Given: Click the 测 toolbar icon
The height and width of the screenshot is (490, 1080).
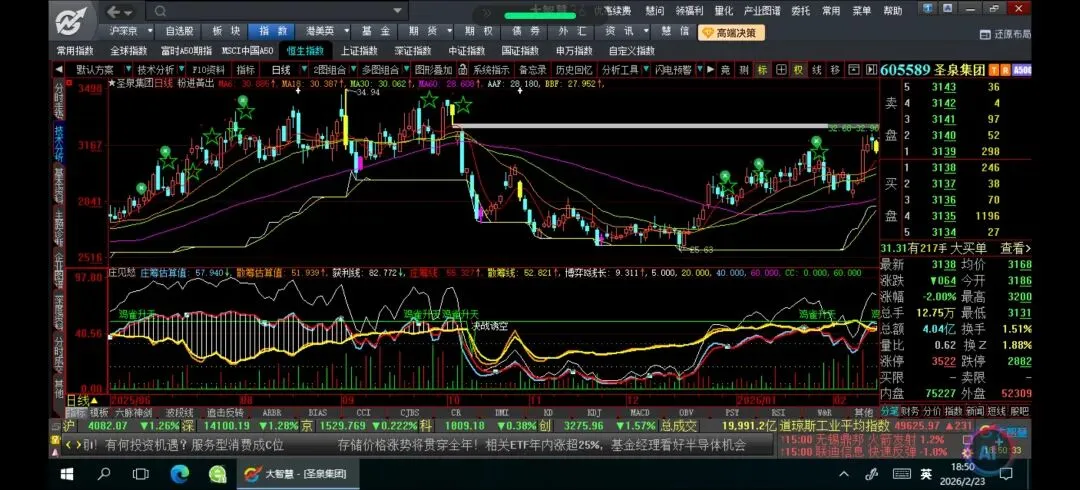Looking at the screenshot, I should 744,70.
